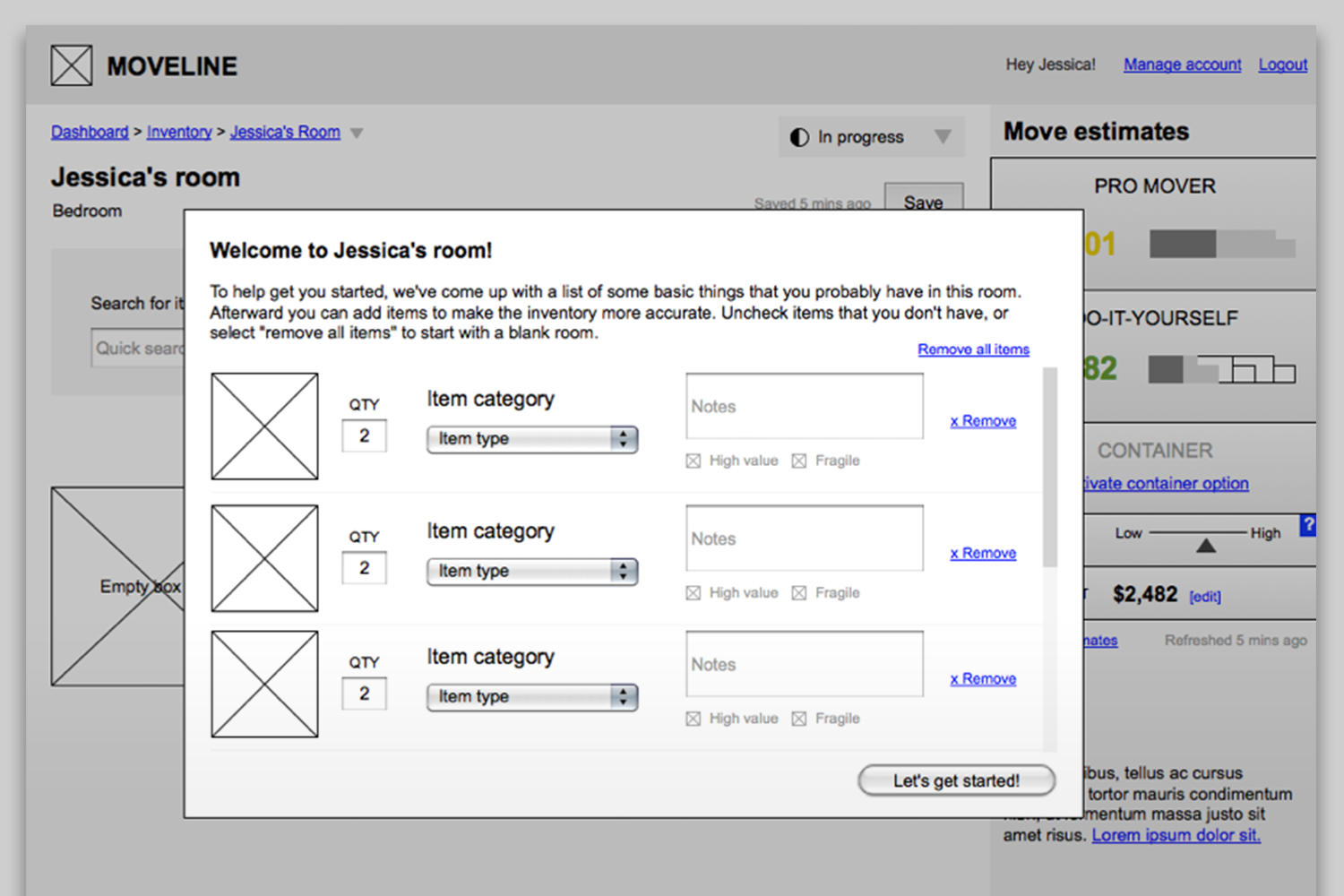Open Jessica's Room breadcrumb link
The width and height of the screenshot is (1344, 896).
pos(285,132)
